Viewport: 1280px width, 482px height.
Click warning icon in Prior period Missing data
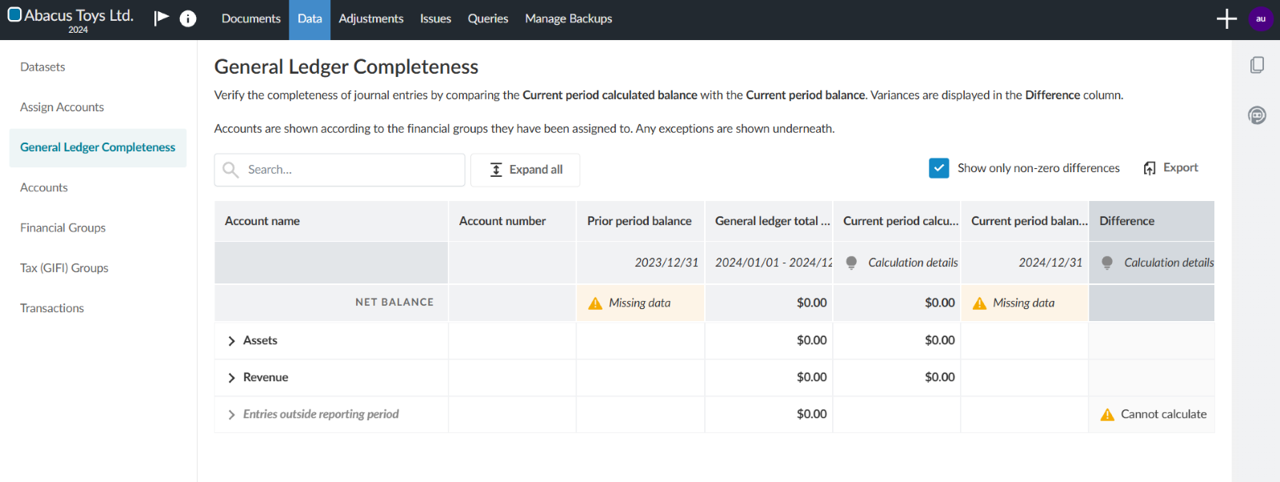point(595,303)
